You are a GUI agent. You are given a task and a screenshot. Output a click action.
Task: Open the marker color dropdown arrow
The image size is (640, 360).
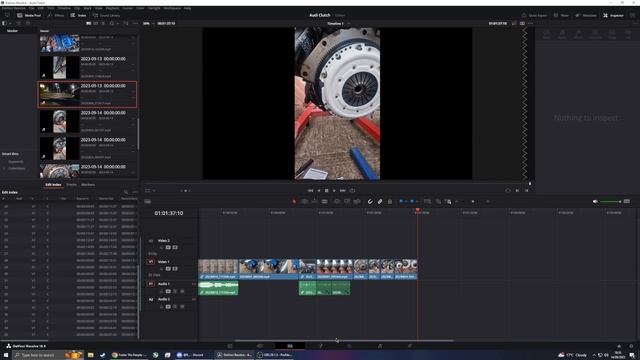tap(417, 201)
